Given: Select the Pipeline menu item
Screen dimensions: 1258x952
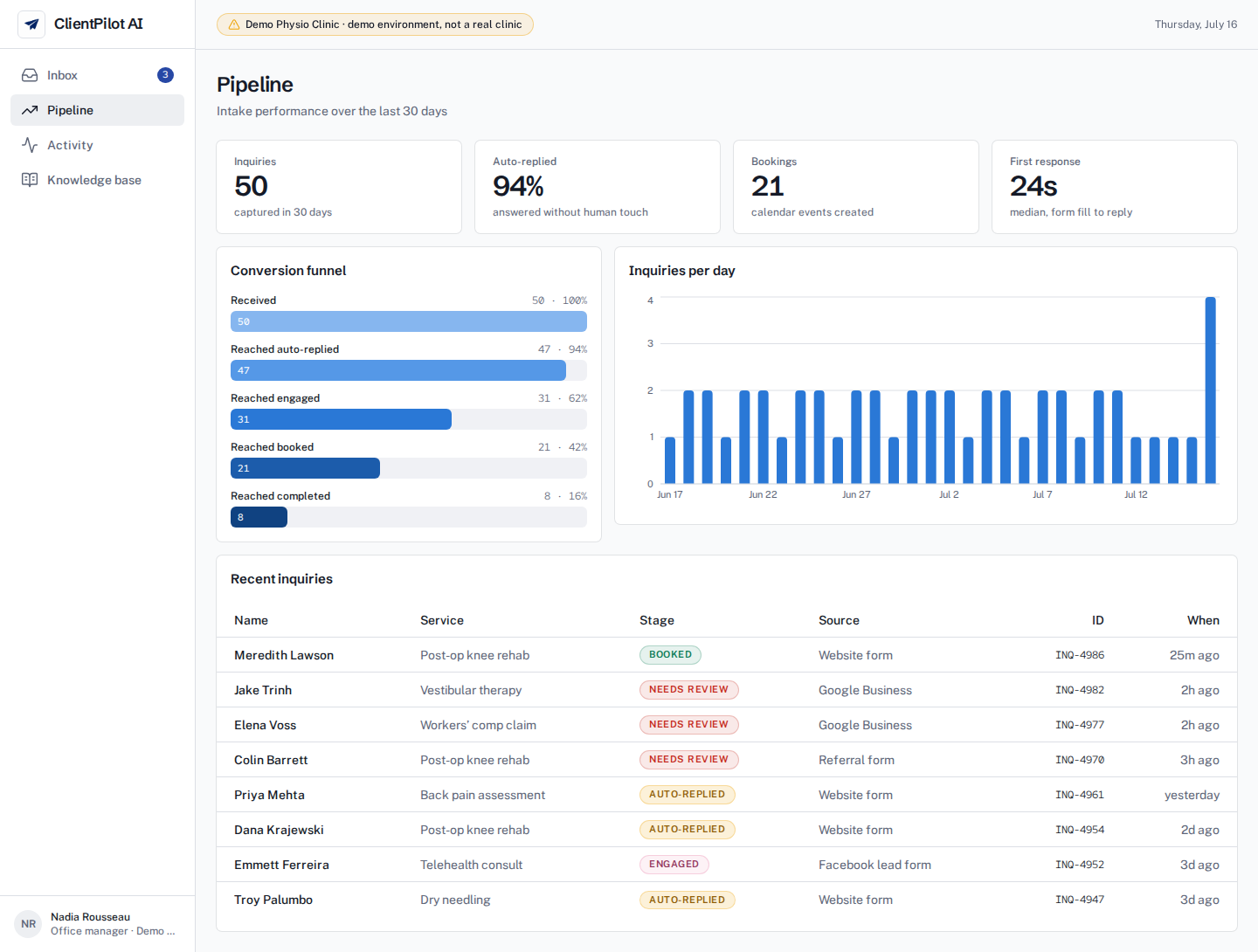Looking at the screenshot, I should point(97,110).
